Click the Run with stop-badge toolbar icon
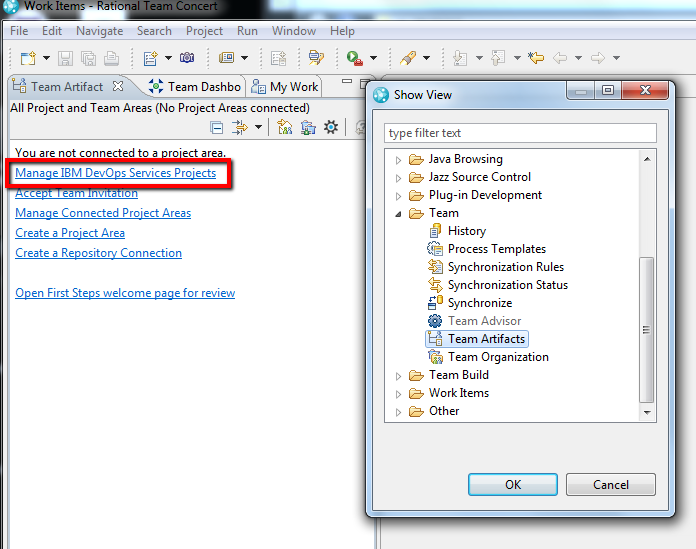The height and width of the screenshot is (549, 696). coord(355,58)
